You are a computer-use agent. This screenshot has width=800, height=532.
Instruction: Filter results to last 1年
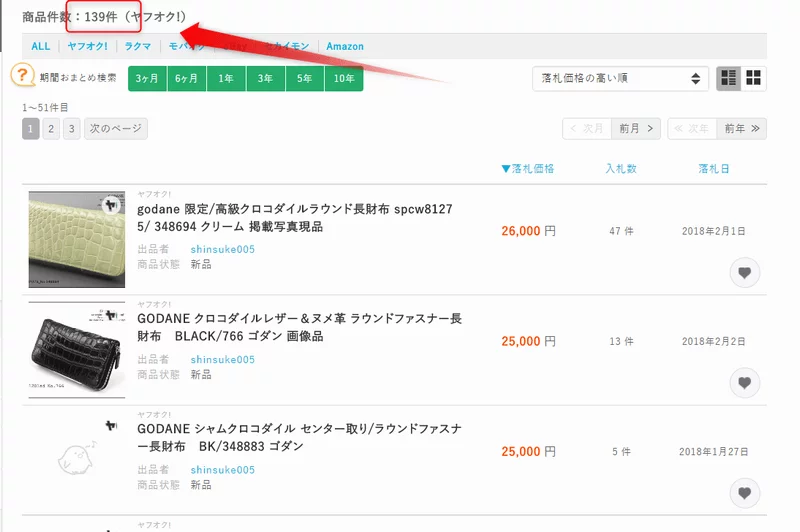pyautogui.click(x=226, y=79)
